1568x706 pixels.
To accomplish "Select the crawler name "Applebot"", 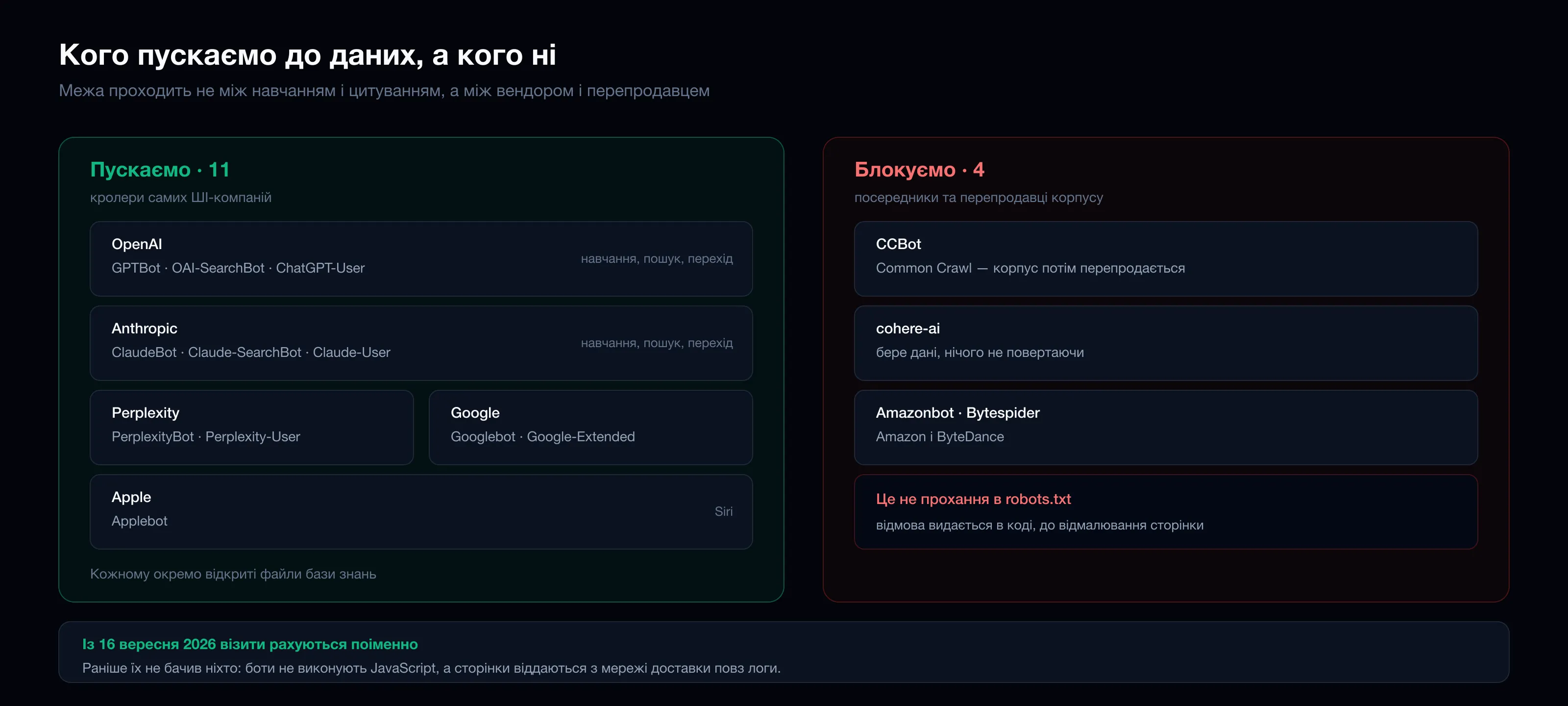I will pyautogui.click(x=139, y=521).
